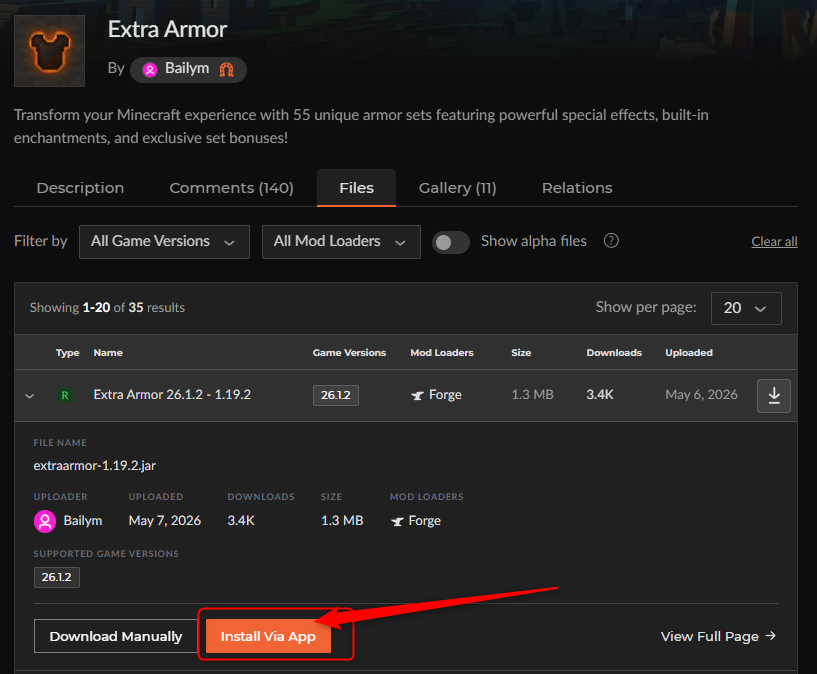
Task: Click the orange horseshoe badge next to Bailym
Action: (227, 69)
